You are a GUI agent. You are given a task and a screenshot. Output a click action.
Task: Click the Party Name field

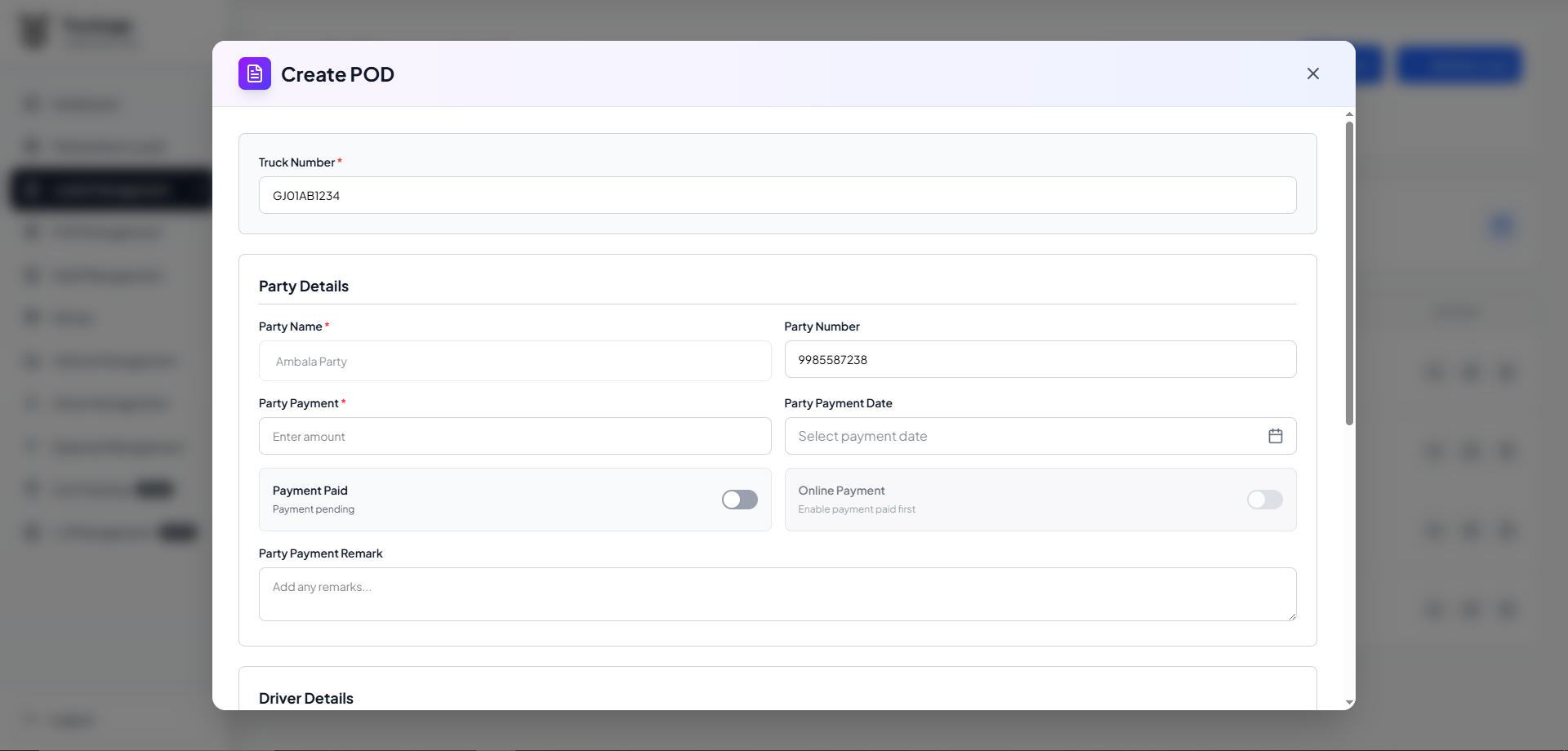coord(514,361)
